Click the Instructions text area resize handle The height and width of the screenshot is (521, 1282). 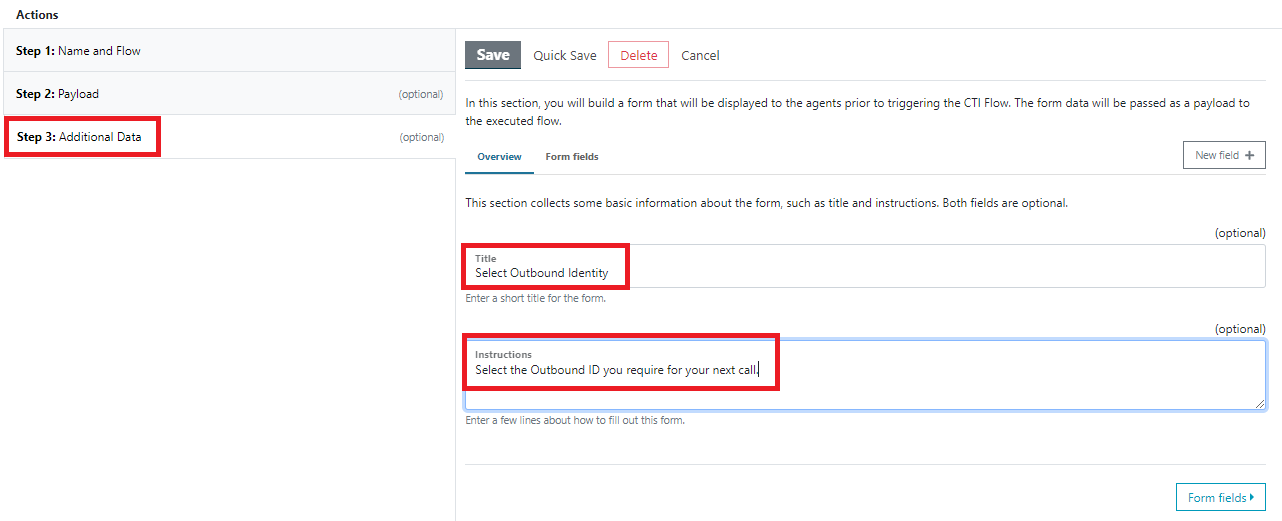coord(1259,403)
